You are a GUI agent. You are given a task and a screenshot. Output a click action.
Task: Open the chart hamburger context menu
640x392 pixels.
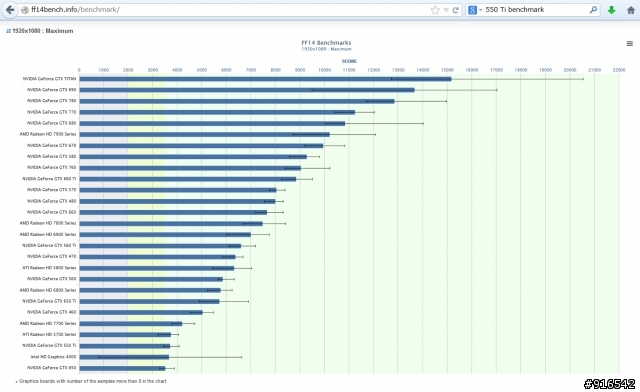pyautogui.click(x=630, y=43)
